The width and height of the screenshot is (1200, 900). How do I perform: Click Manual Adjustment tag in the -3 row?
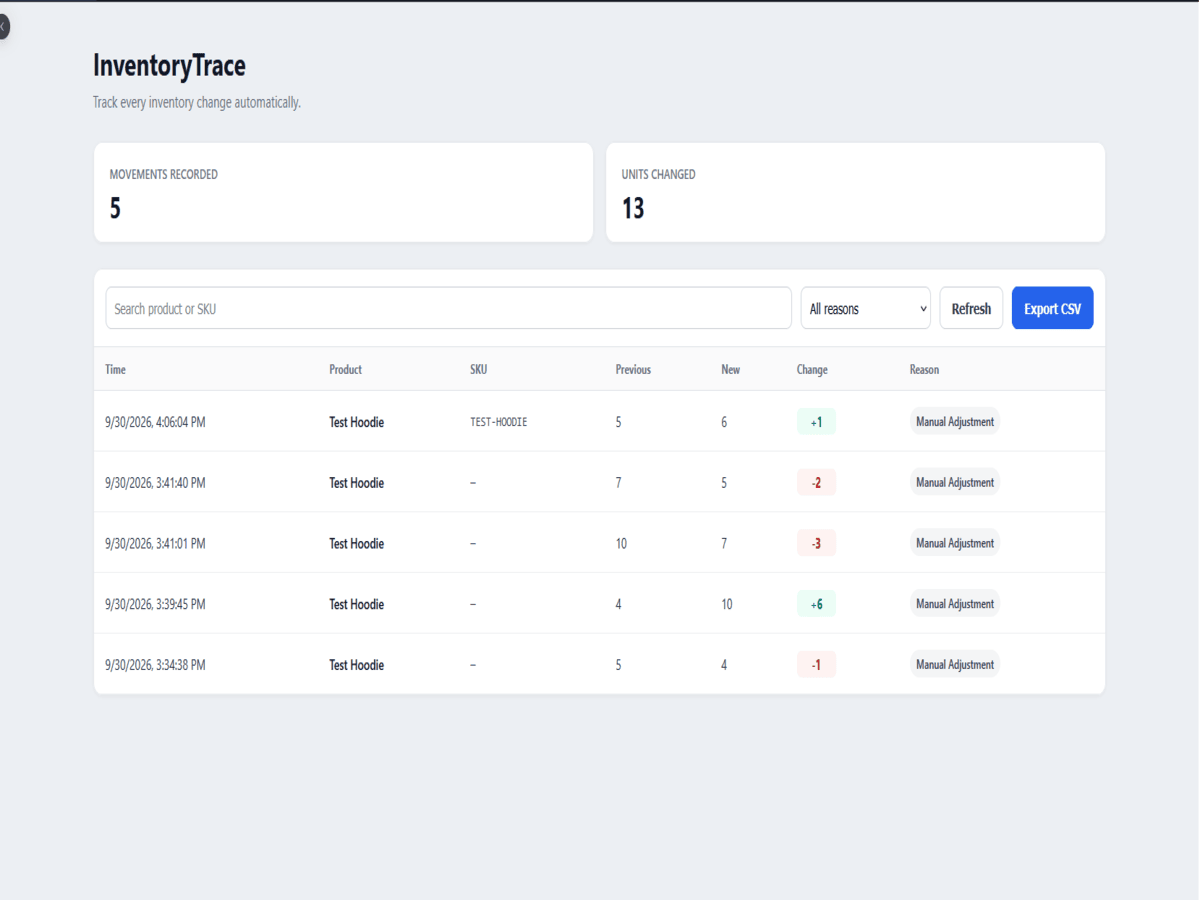955,544
